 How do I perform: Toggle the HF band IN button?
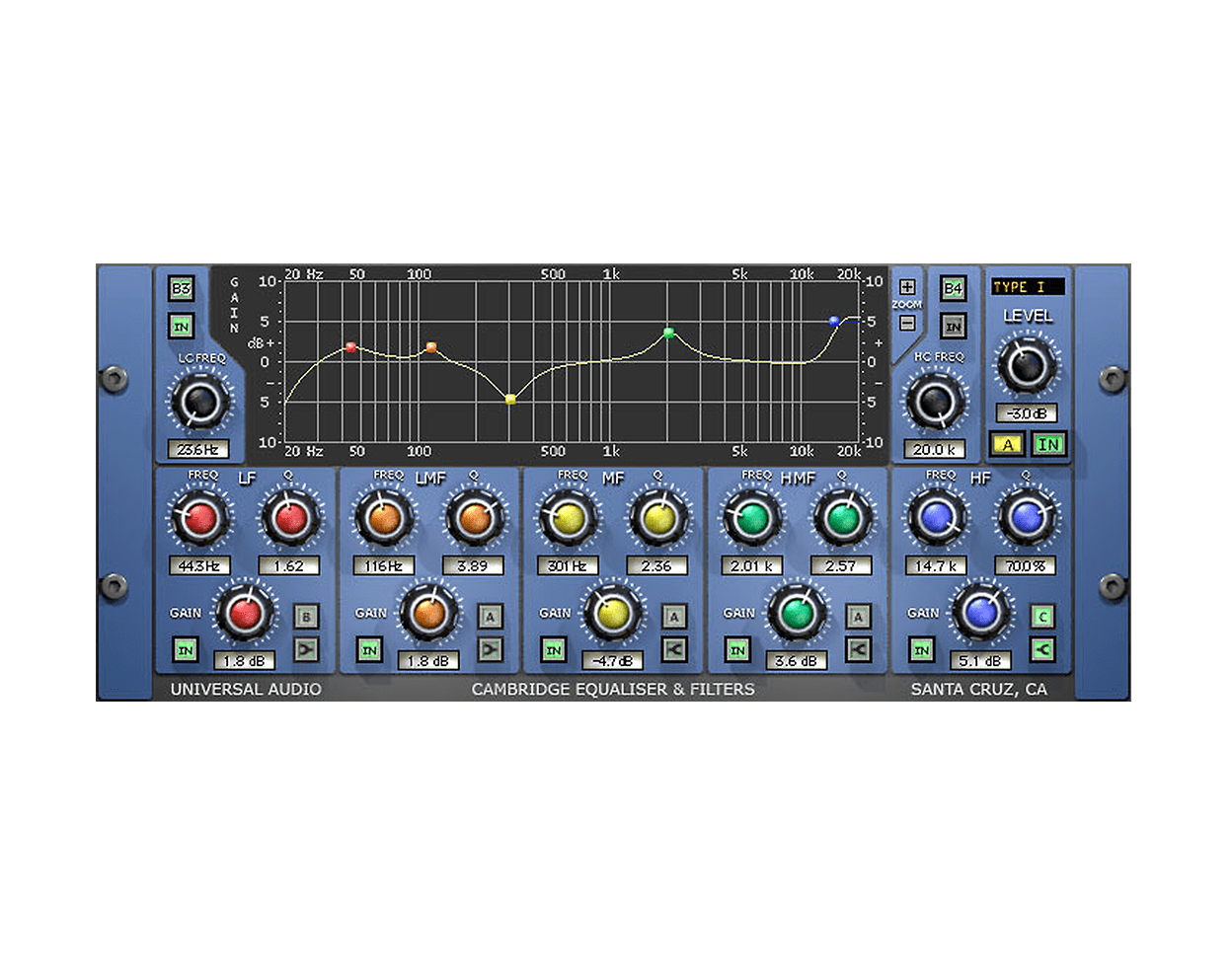[x=921, y=649]
